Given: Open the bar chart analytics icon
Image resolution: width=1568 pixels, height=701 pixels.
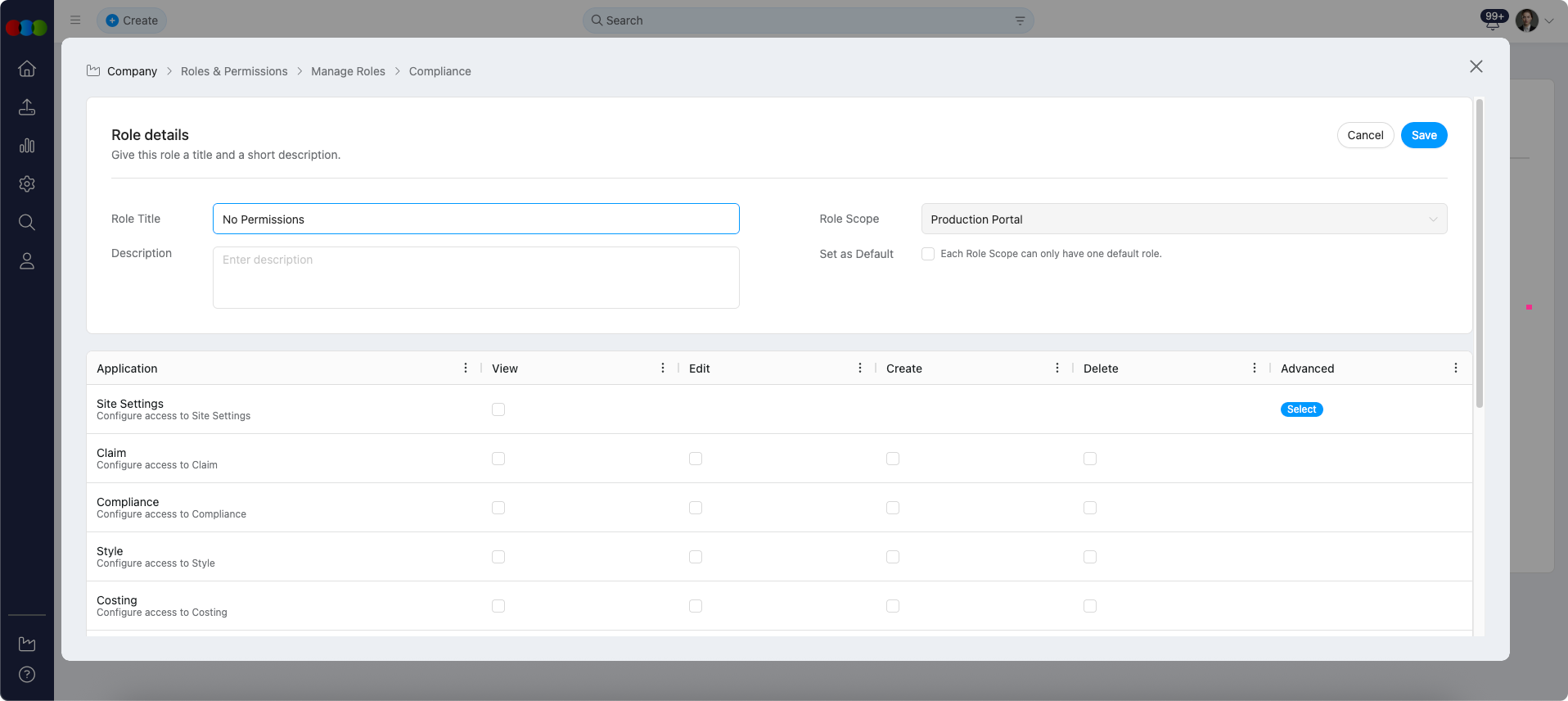Looking at the screenshot, I should click(x=27, y=146).
